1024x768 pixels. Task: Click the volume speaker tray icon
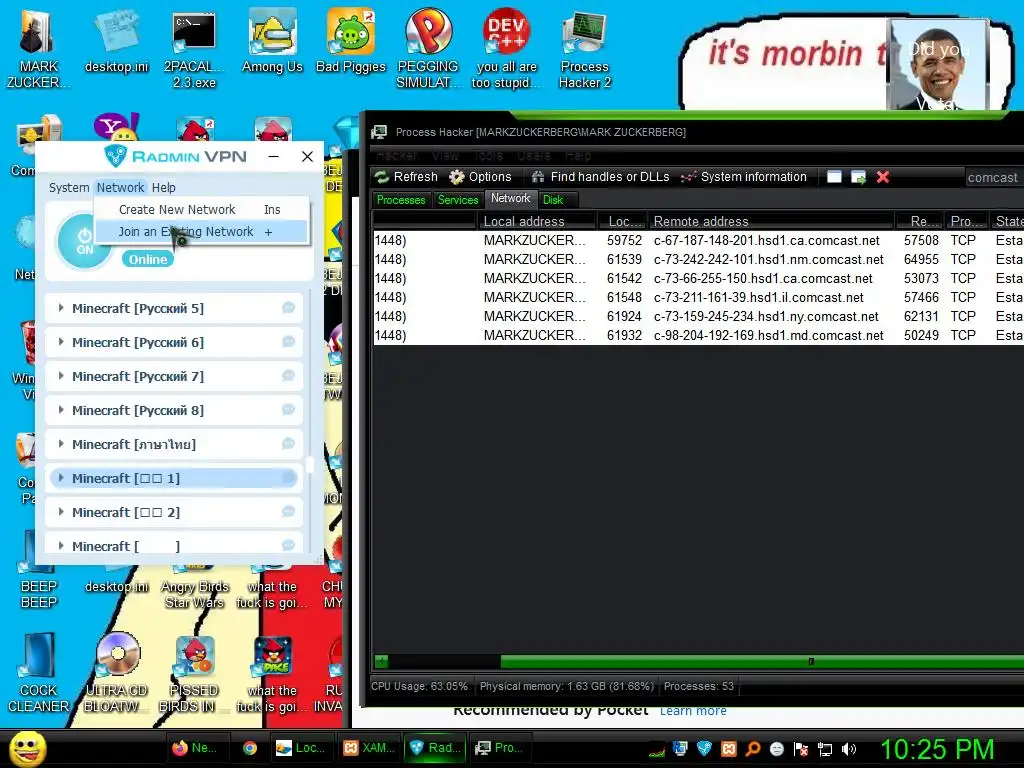coord(848,749)
